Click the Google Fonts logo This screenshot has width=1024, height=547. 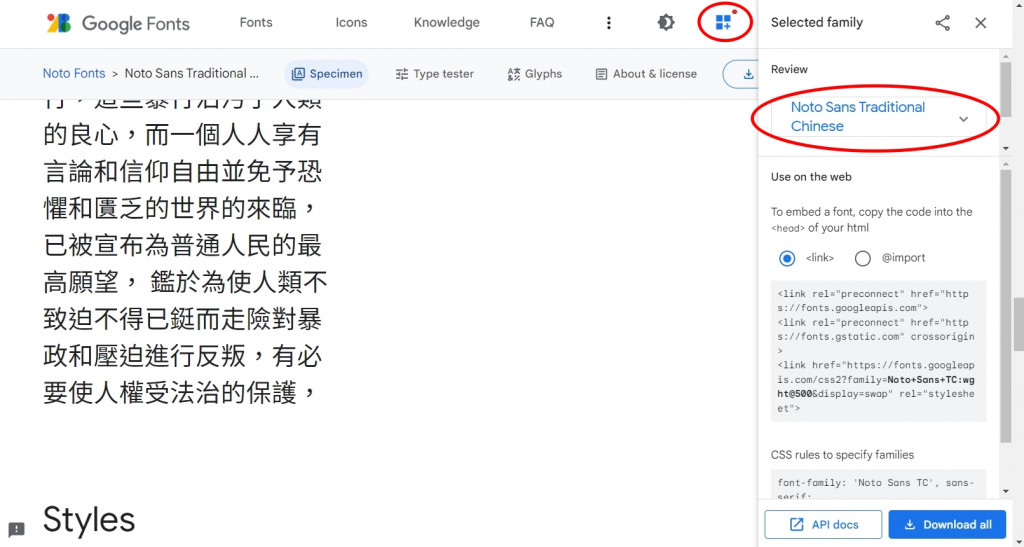(118, 23)
